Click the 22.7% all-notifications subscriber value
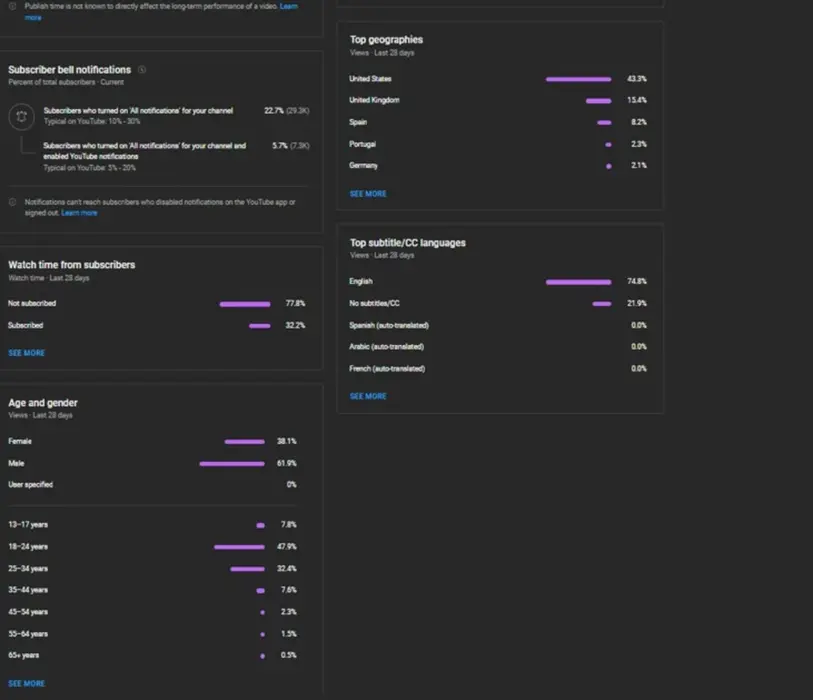This screenshot has height=700, width=813. point(274,110)
